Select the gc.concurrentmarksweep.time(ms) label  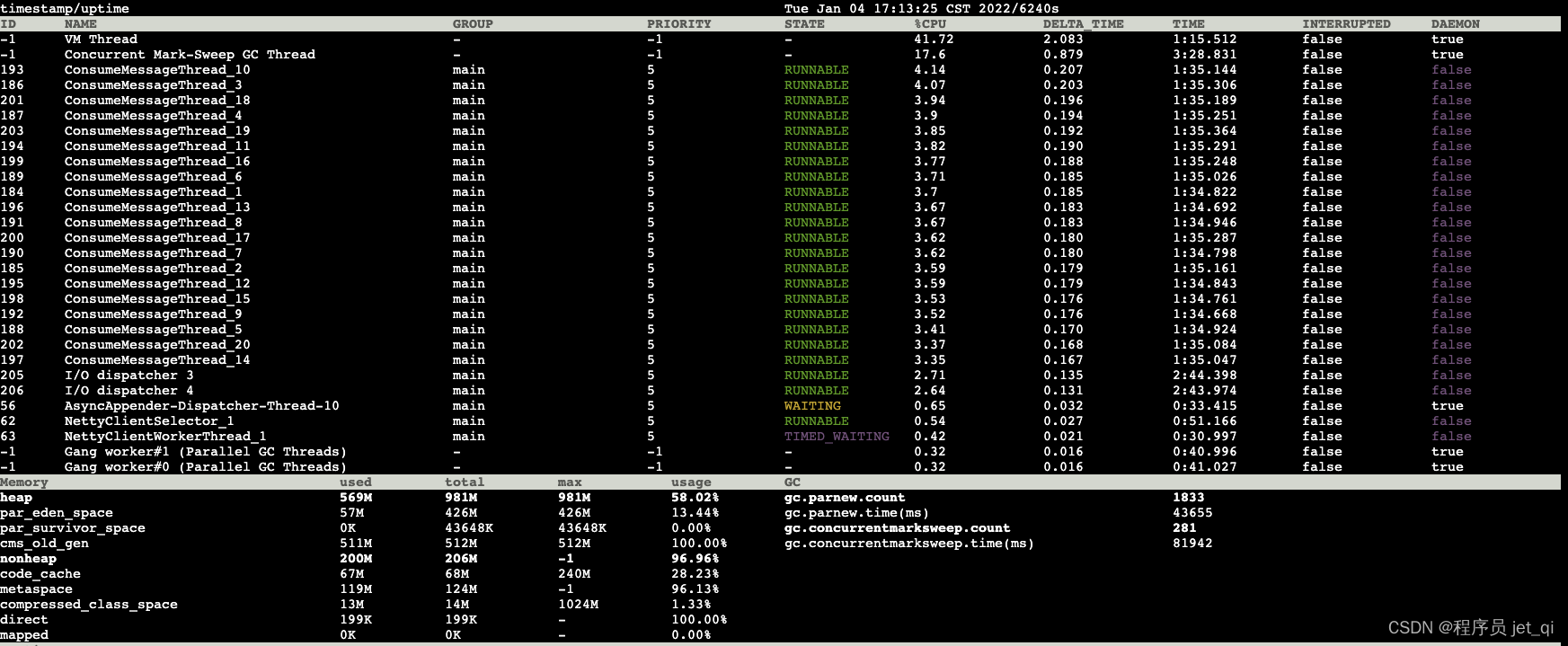(908, 544)
